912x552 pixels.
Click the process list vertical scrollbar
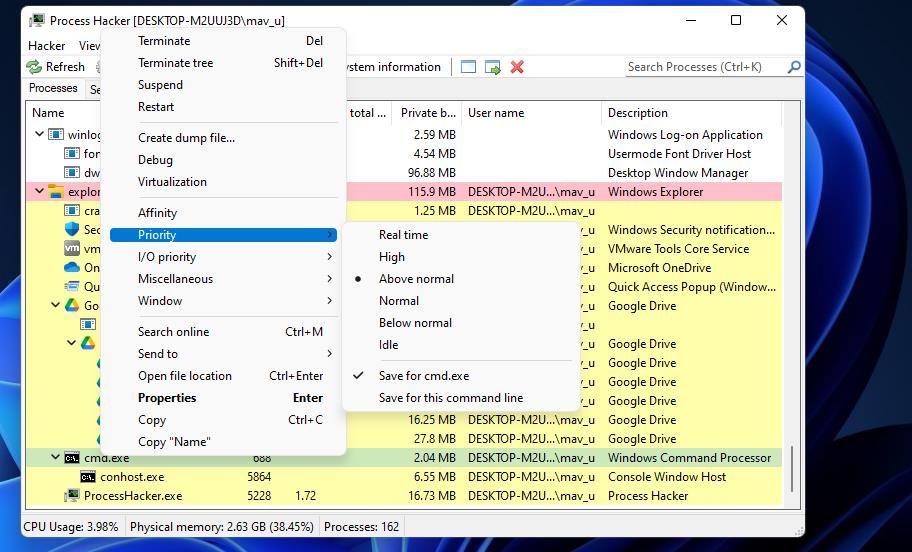792,469
